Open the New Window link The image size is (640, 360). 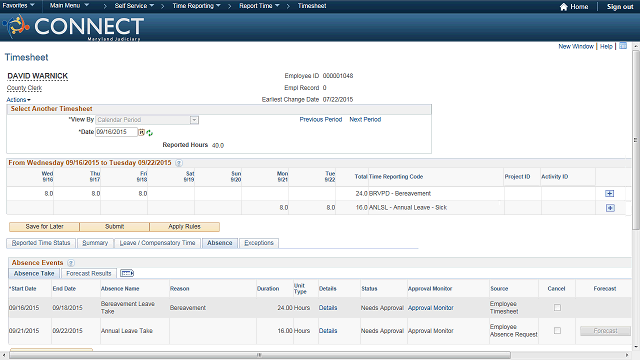tap(576, 47)
